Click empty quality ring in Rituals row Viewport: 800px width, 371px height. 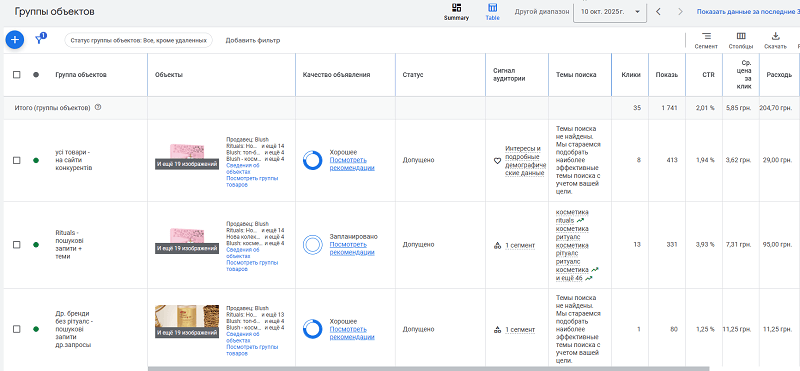[x=312, y=245]
